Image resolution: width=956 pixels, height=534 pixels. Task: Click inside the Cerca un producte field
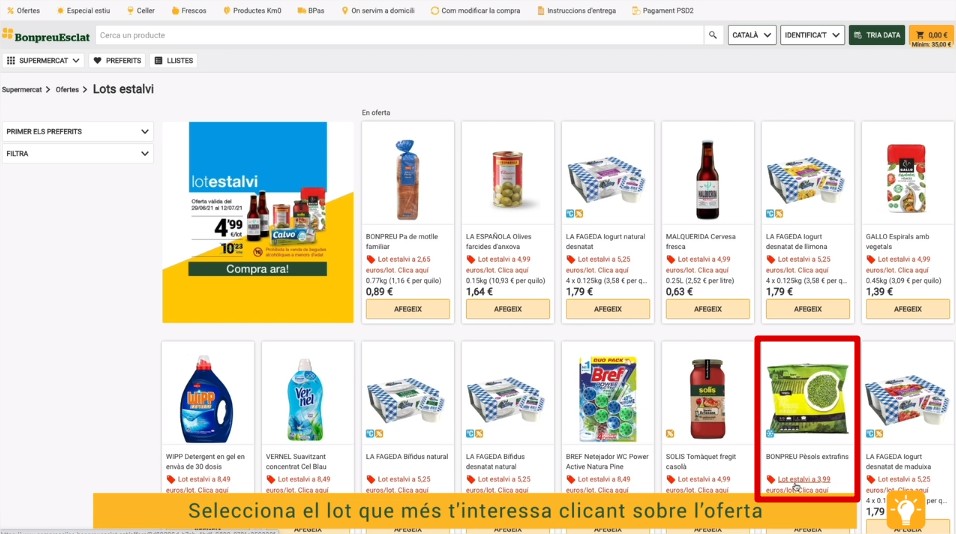coord(399,35)
